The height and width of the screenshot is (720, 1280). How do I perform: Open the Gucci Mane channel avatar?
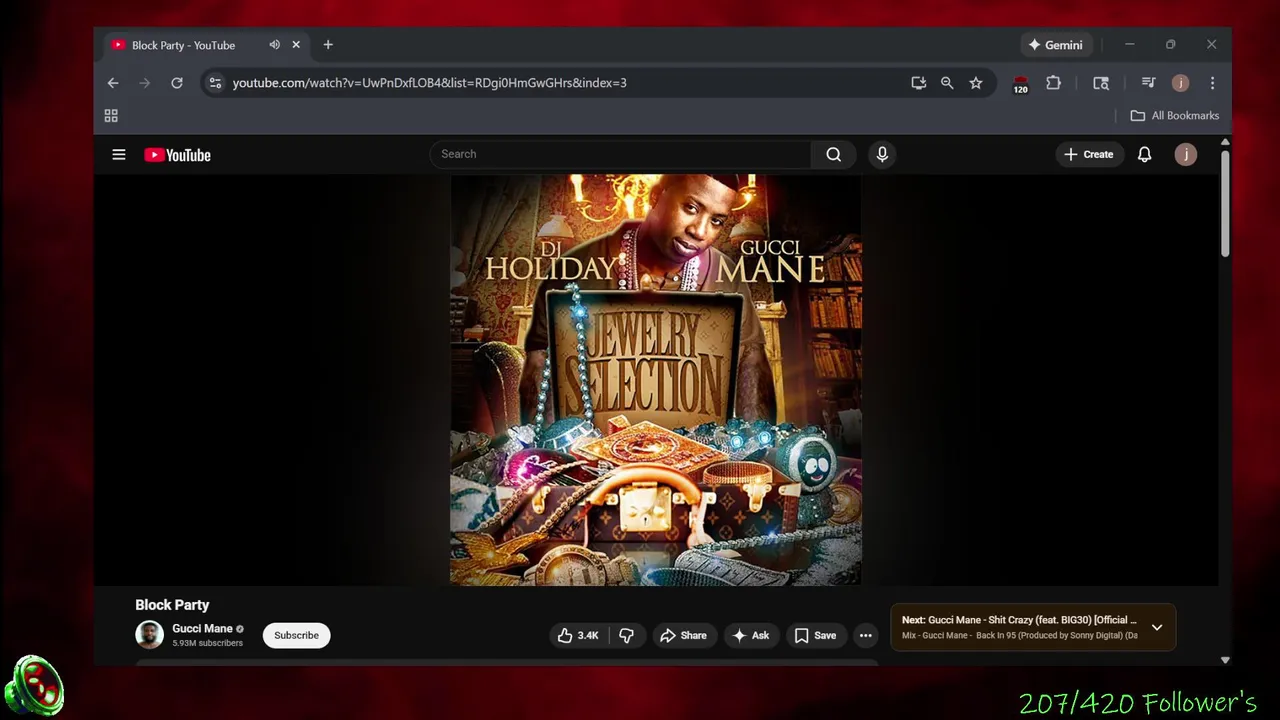(x=150, y=635)
